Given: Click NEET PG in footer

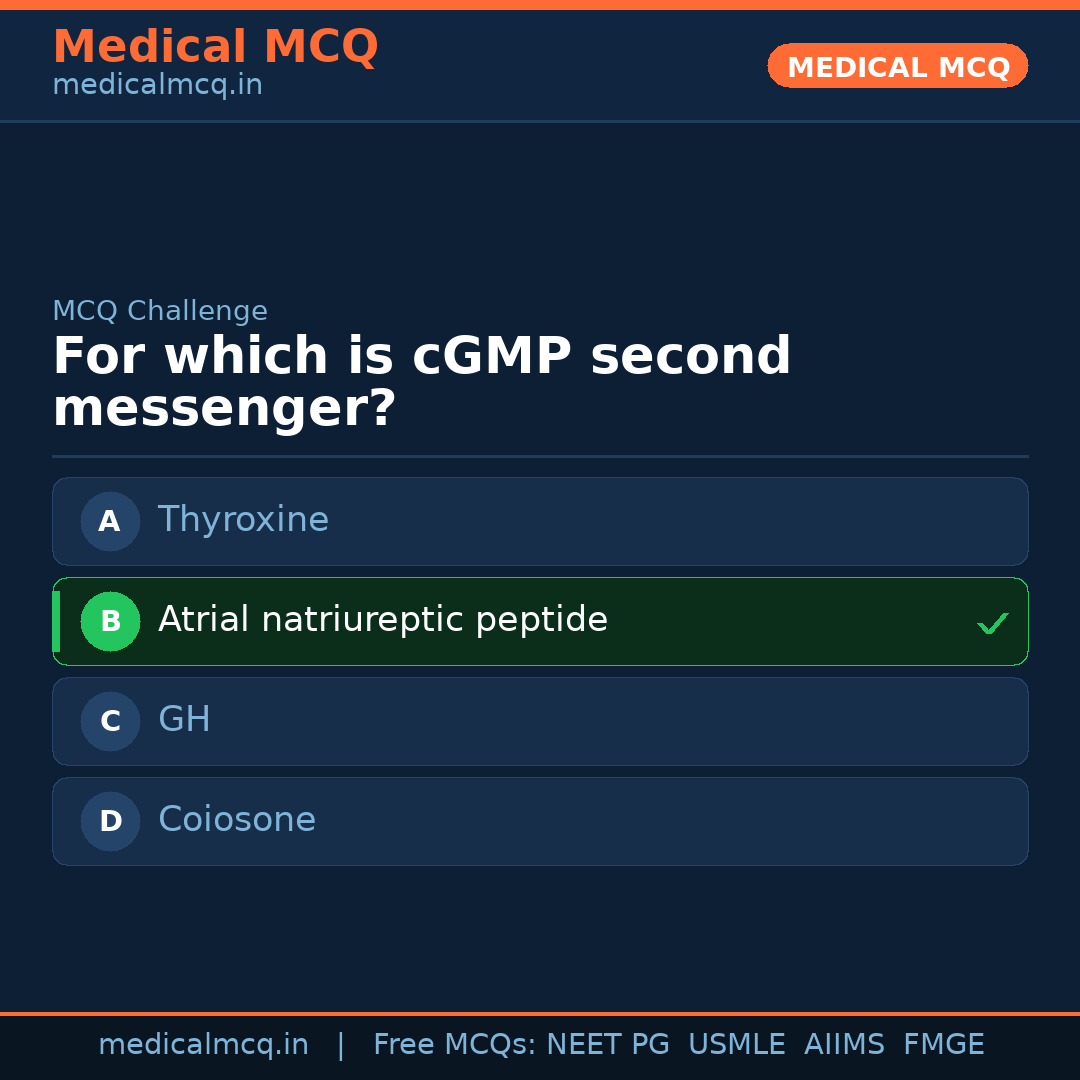Looking at the screenshot, I should [x=608, y=1045].
